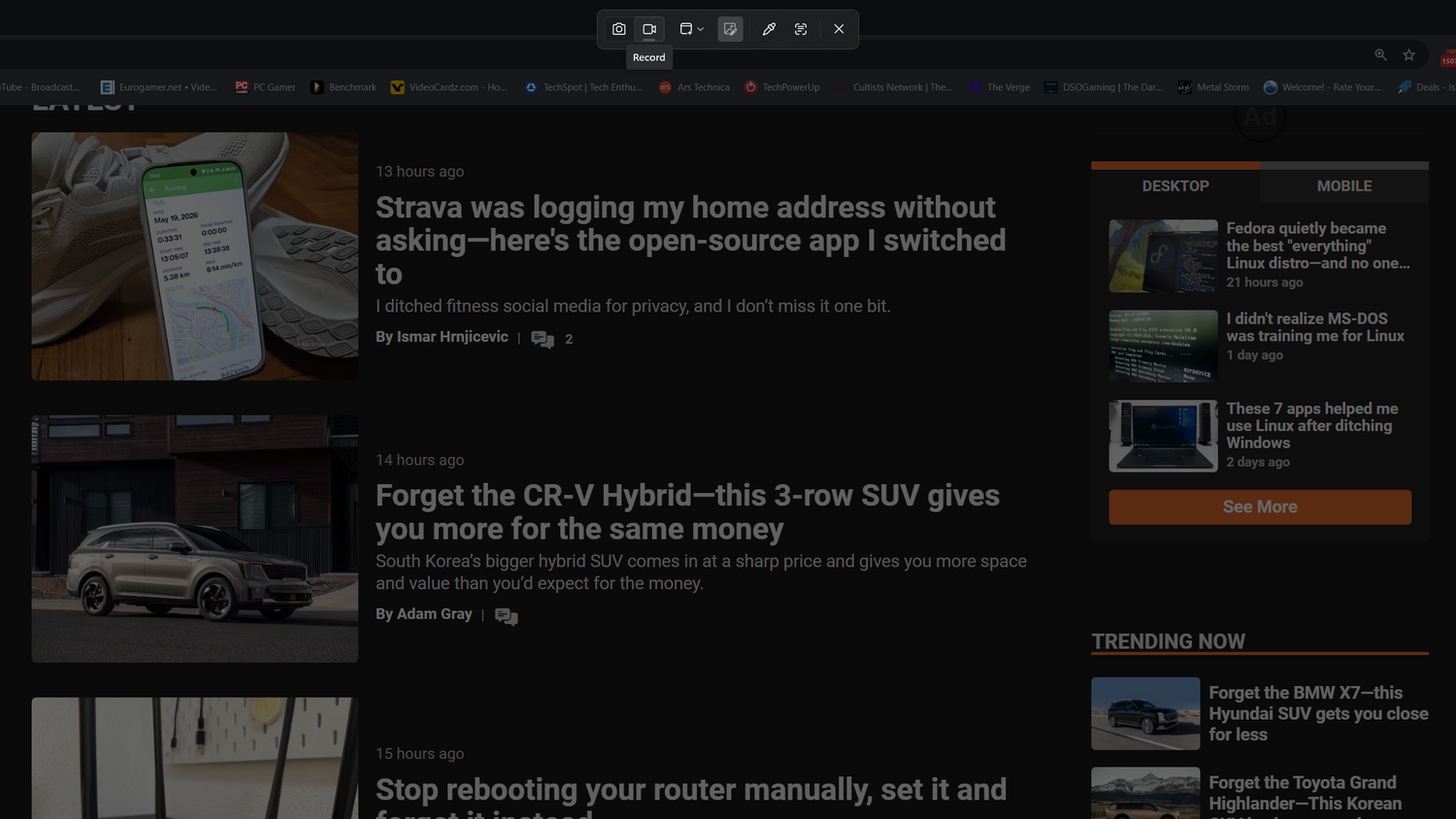The image size is (1456, 819).
Task: Open the Forget the CR-V Hybrid article headline
Action: click(x=688, y=512)
